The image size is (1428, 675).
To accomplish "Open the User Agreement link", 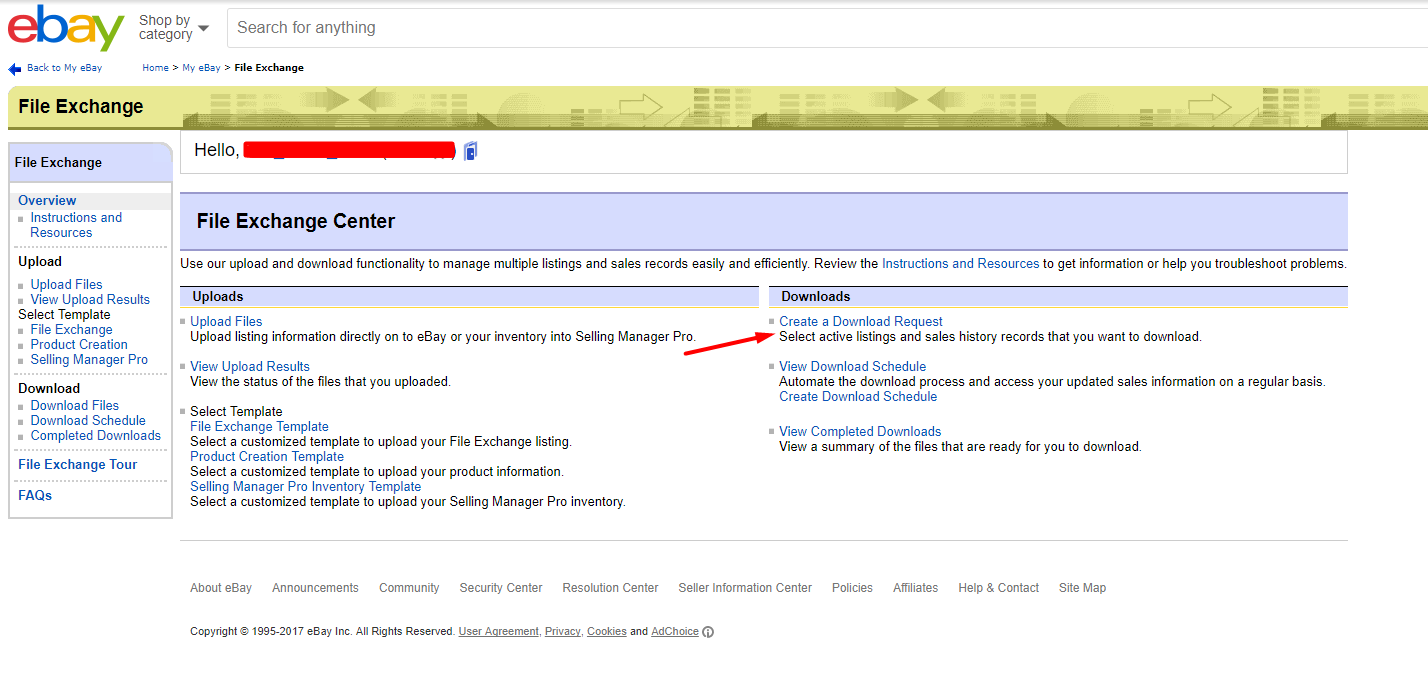I will click(x=498, y=632).
